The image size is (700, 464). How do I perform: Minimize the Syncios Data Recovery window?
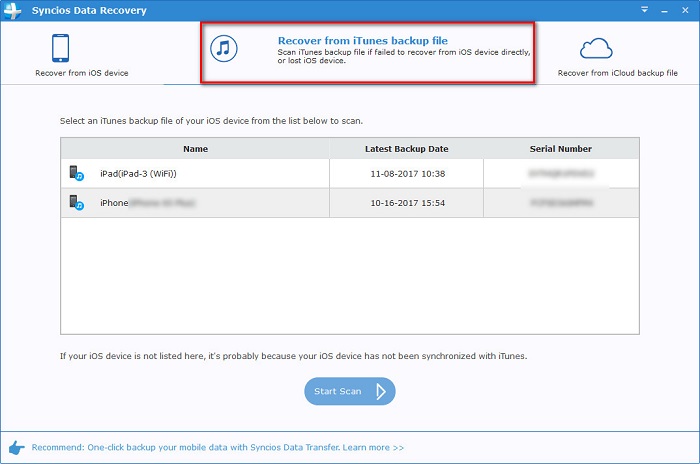click(664, 10)
